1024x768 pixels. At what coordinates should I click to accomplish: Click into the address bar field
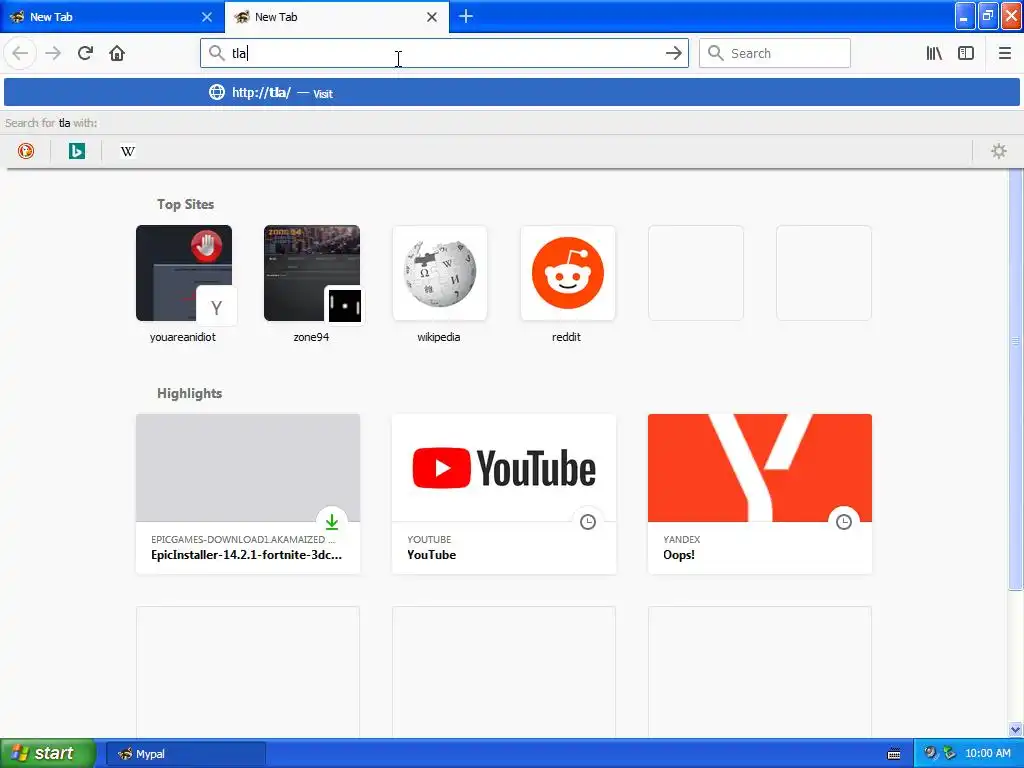[444, 54]
